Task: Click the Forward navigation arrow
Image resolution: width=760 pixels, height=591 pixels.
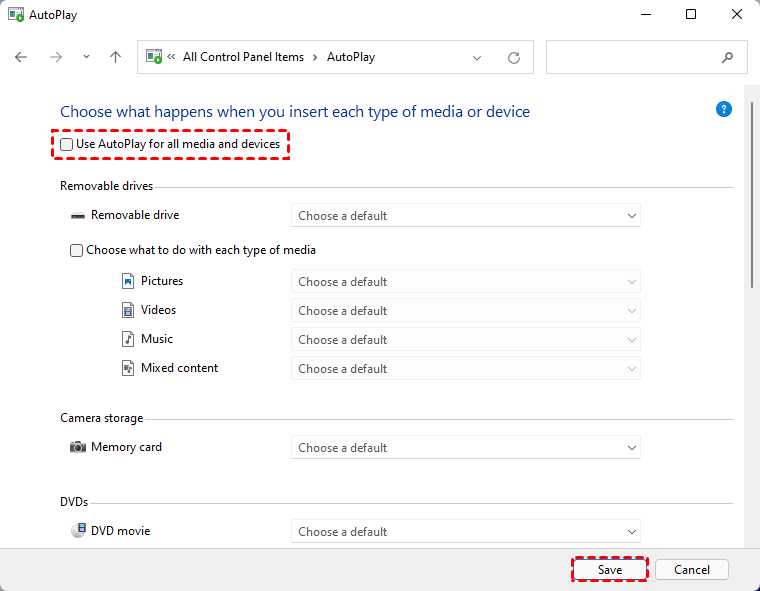Action: (x=56, y=57)
